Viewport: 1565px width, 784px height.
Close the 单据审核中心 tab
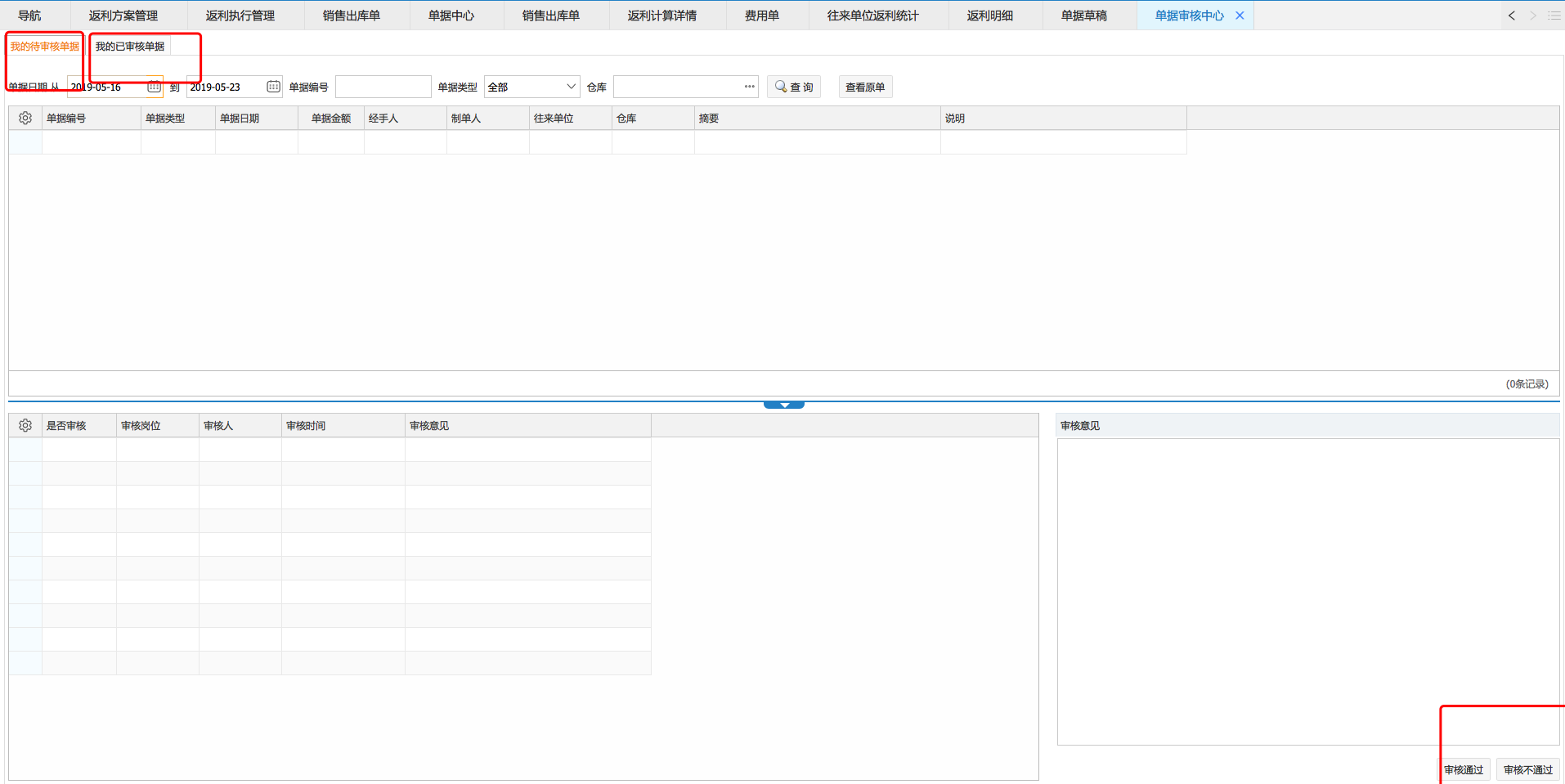(1240, 16)
